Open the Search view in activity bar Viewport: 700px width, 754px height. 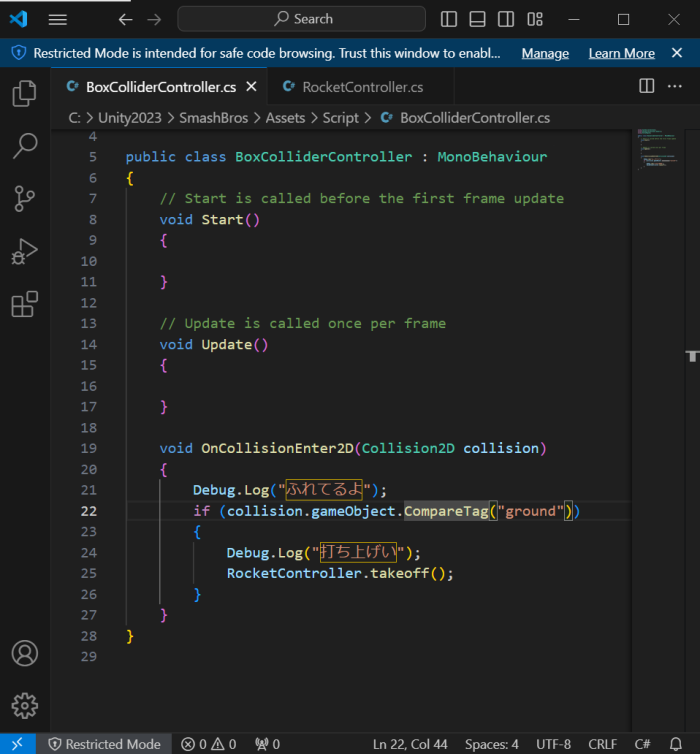point(24,147)
